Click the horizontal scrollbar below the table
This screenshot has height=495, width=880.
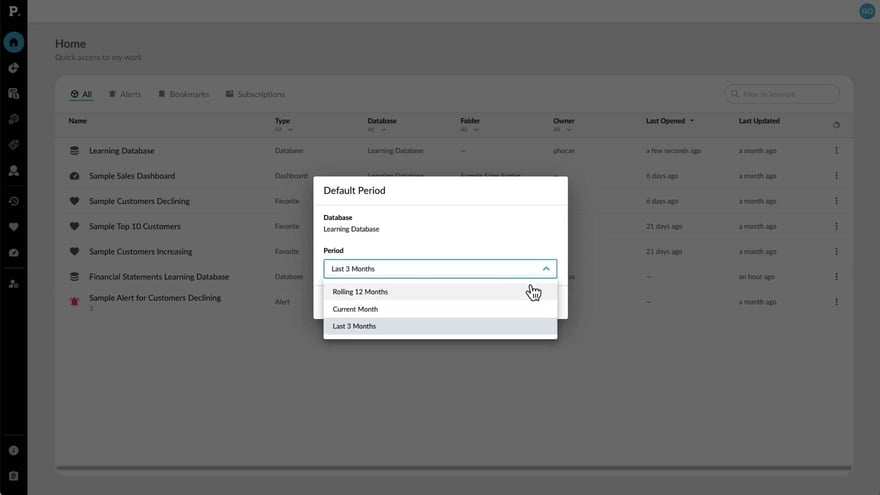453,468
